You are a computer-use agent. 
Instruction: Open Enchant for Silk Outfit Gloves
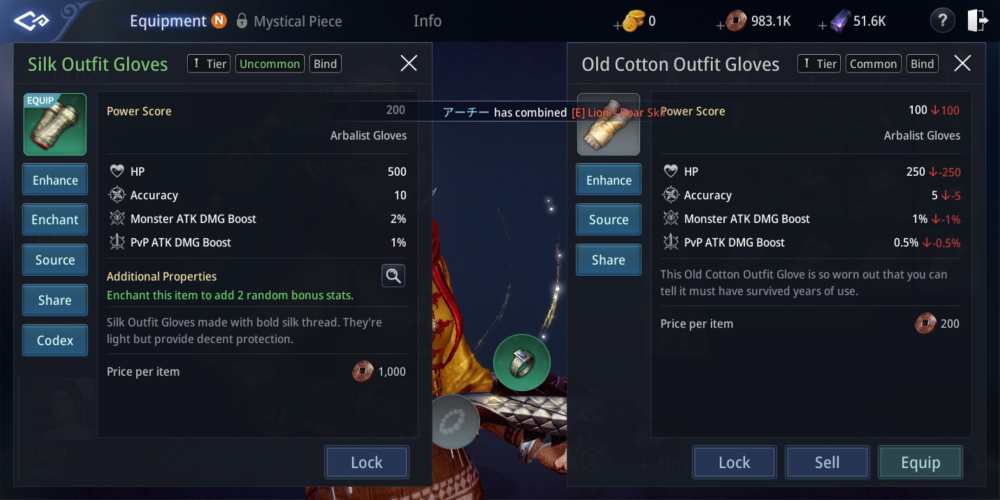55,219
